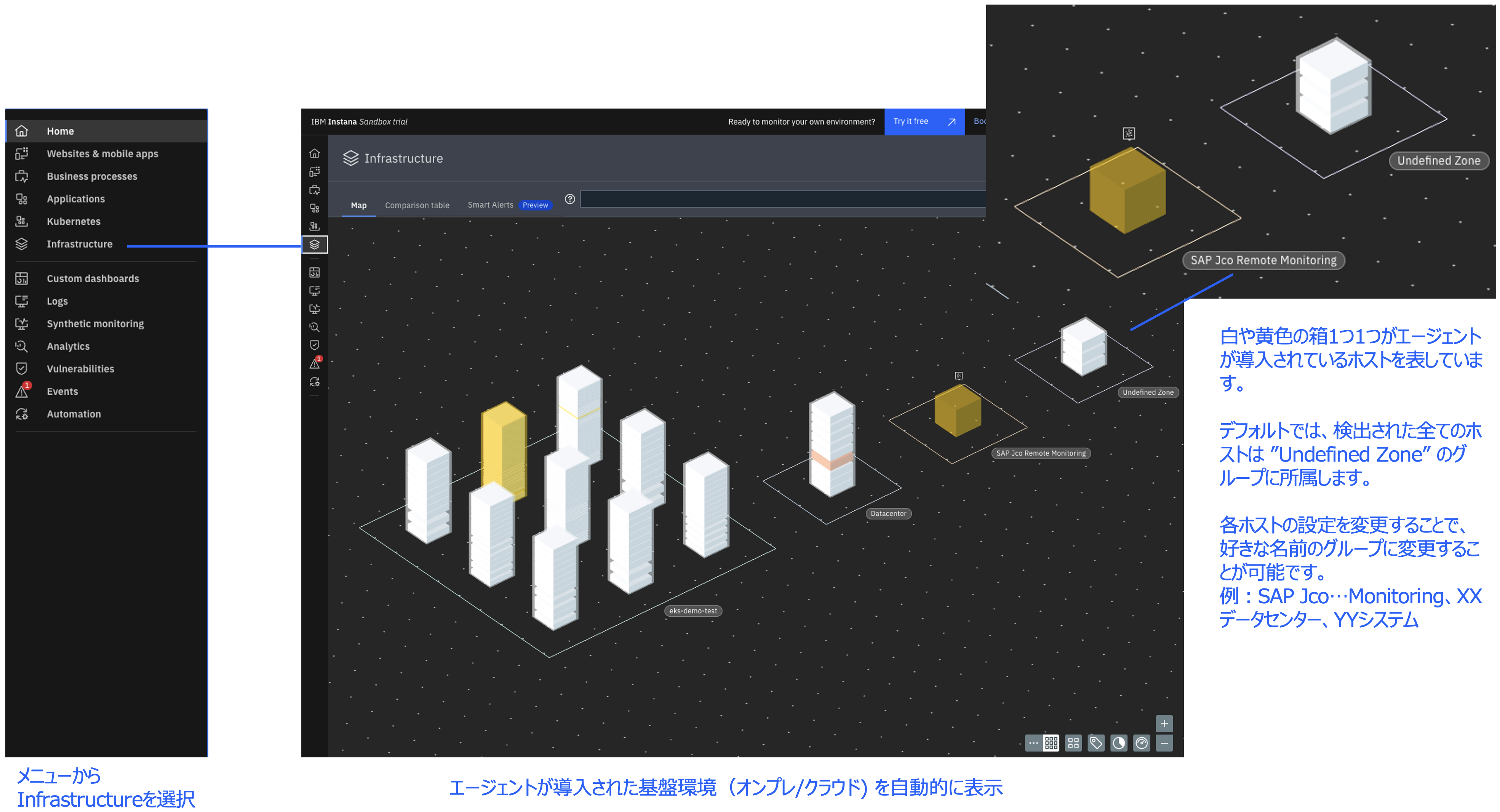Screen dimensions: 1500x812
Task: Zoom in the map with plus button
Action: [x=1164, y=724]
